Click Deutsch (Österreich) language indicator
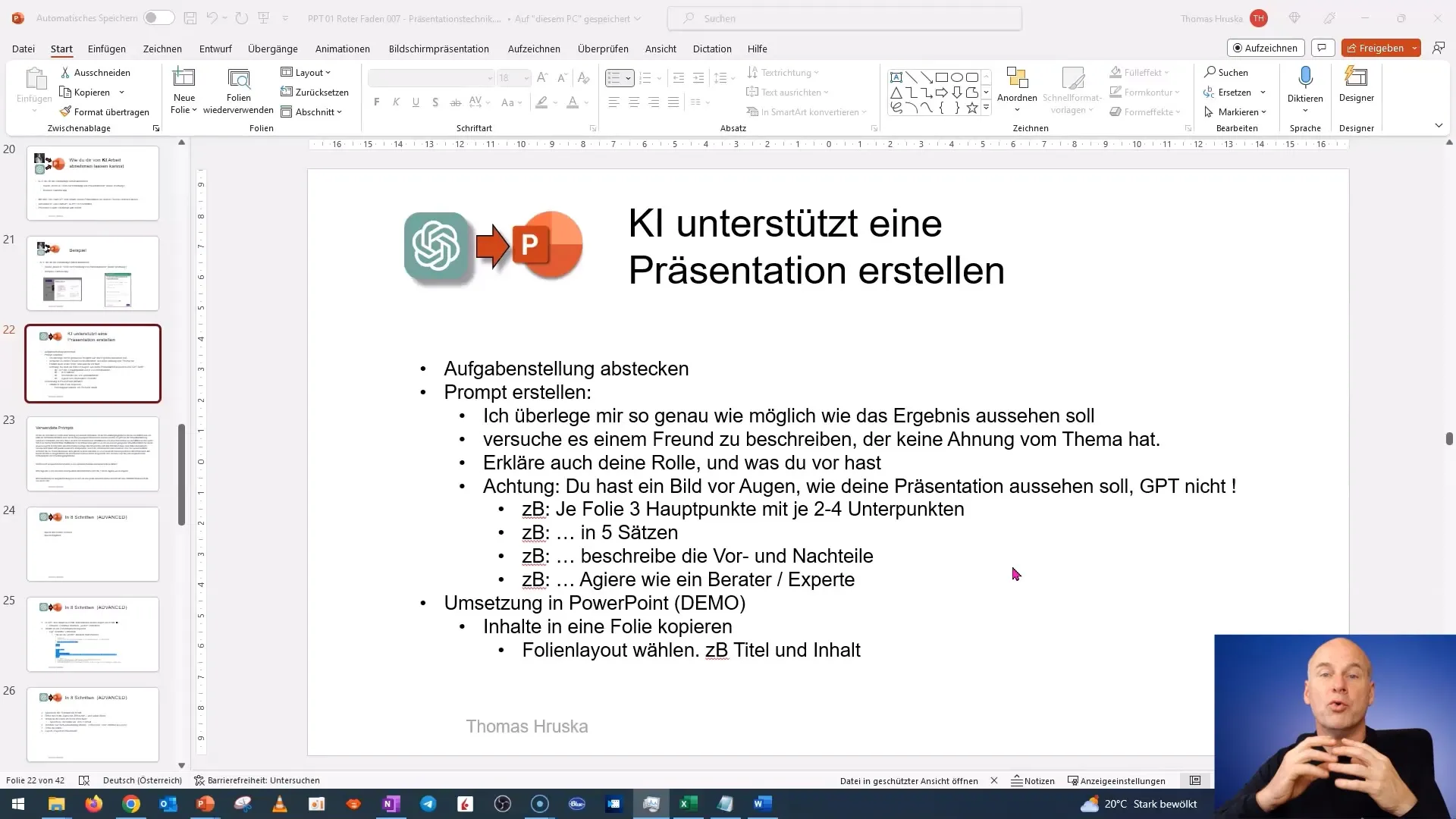Screen dimensions: 1456x819 143,780
